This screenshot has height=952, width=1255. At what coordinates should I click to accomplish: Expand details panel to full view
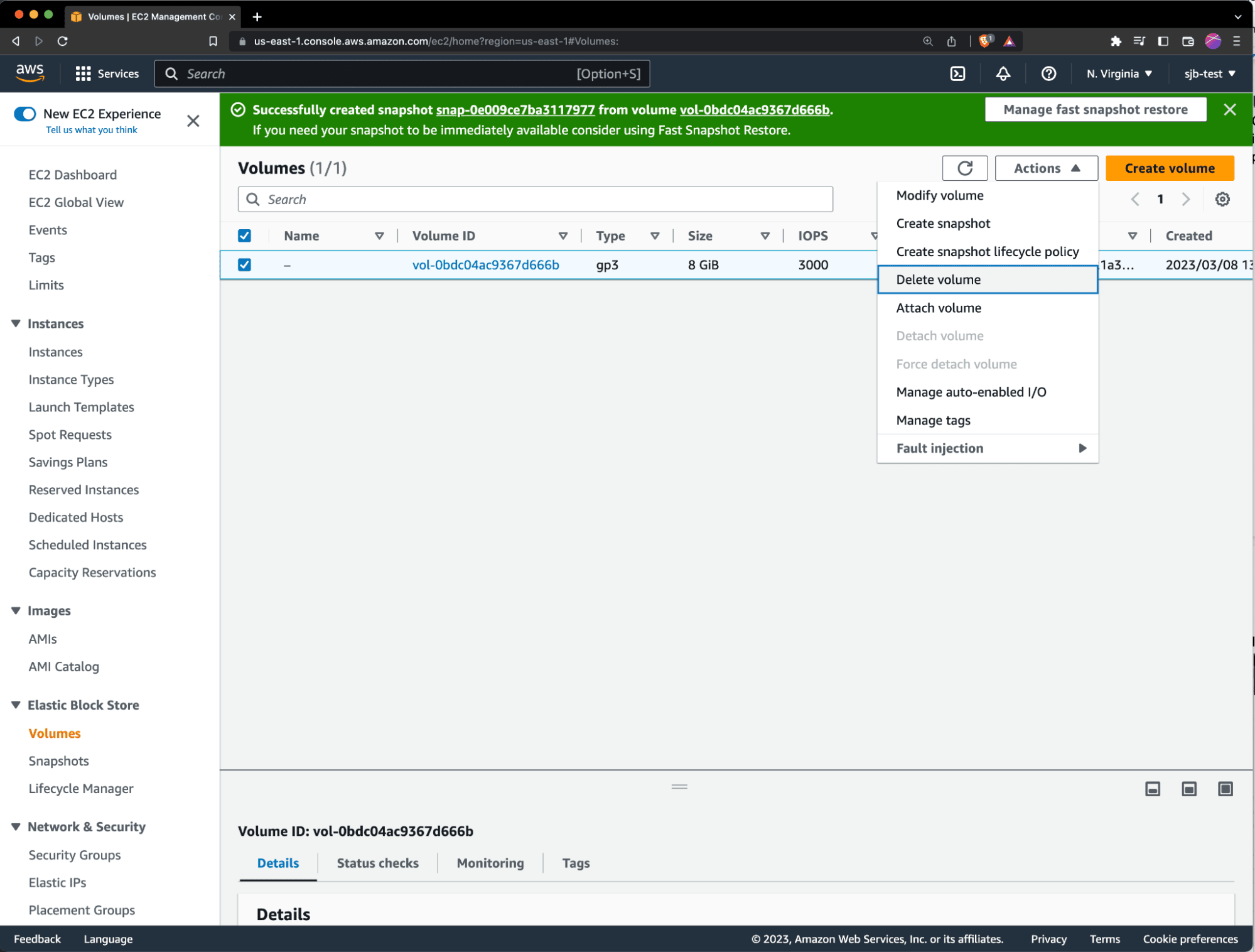1225,789
